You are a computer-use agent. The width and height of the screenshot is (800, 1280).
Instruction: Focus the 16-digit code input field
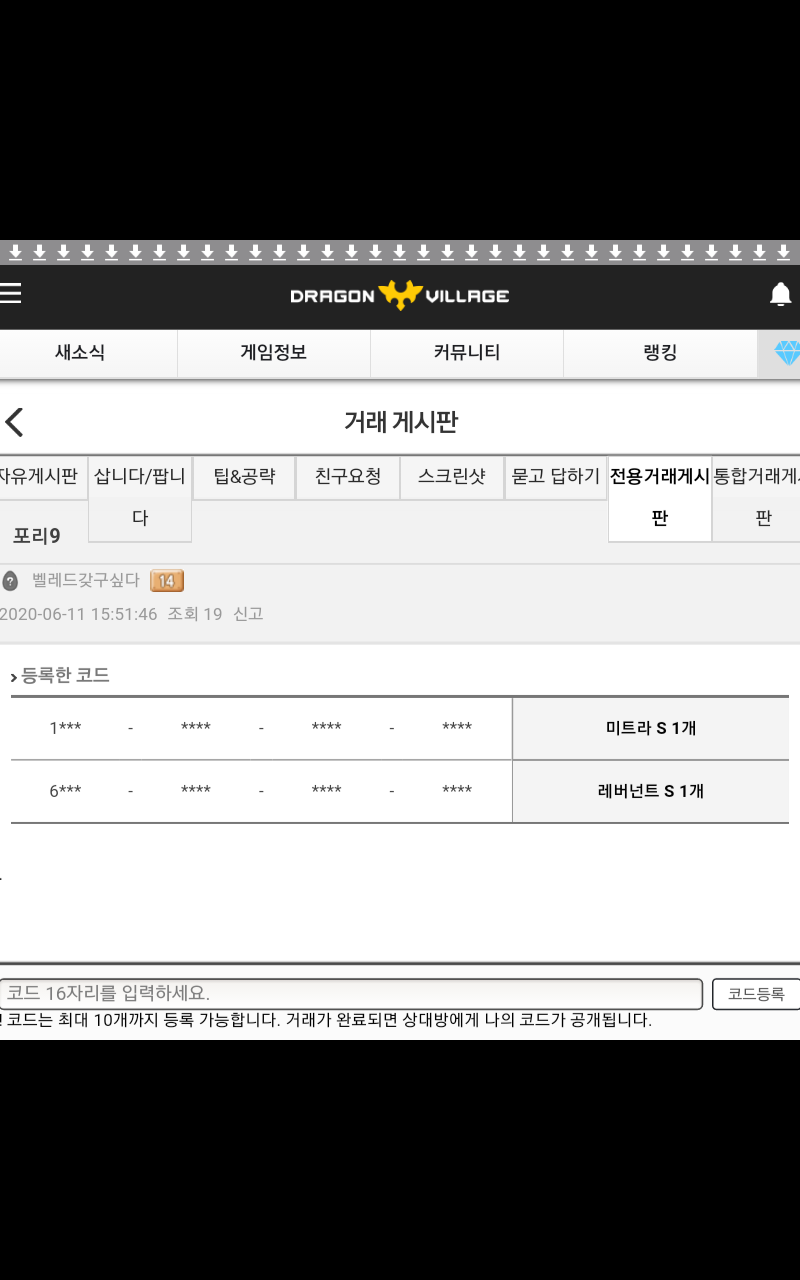(350, 994)
